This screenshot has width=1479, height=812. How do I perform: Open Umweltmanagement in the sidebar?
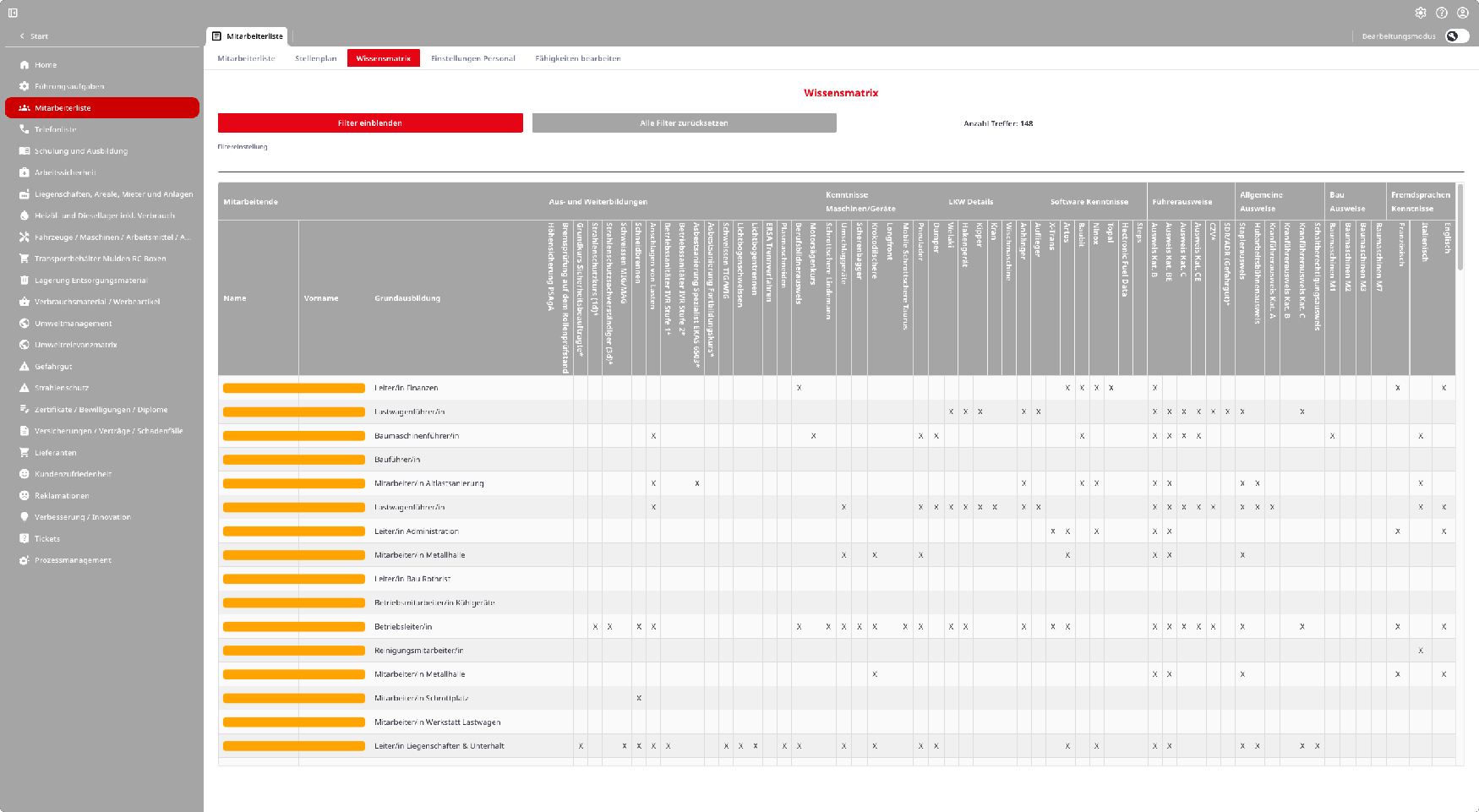pyautogui.click(x=73, y=324)
